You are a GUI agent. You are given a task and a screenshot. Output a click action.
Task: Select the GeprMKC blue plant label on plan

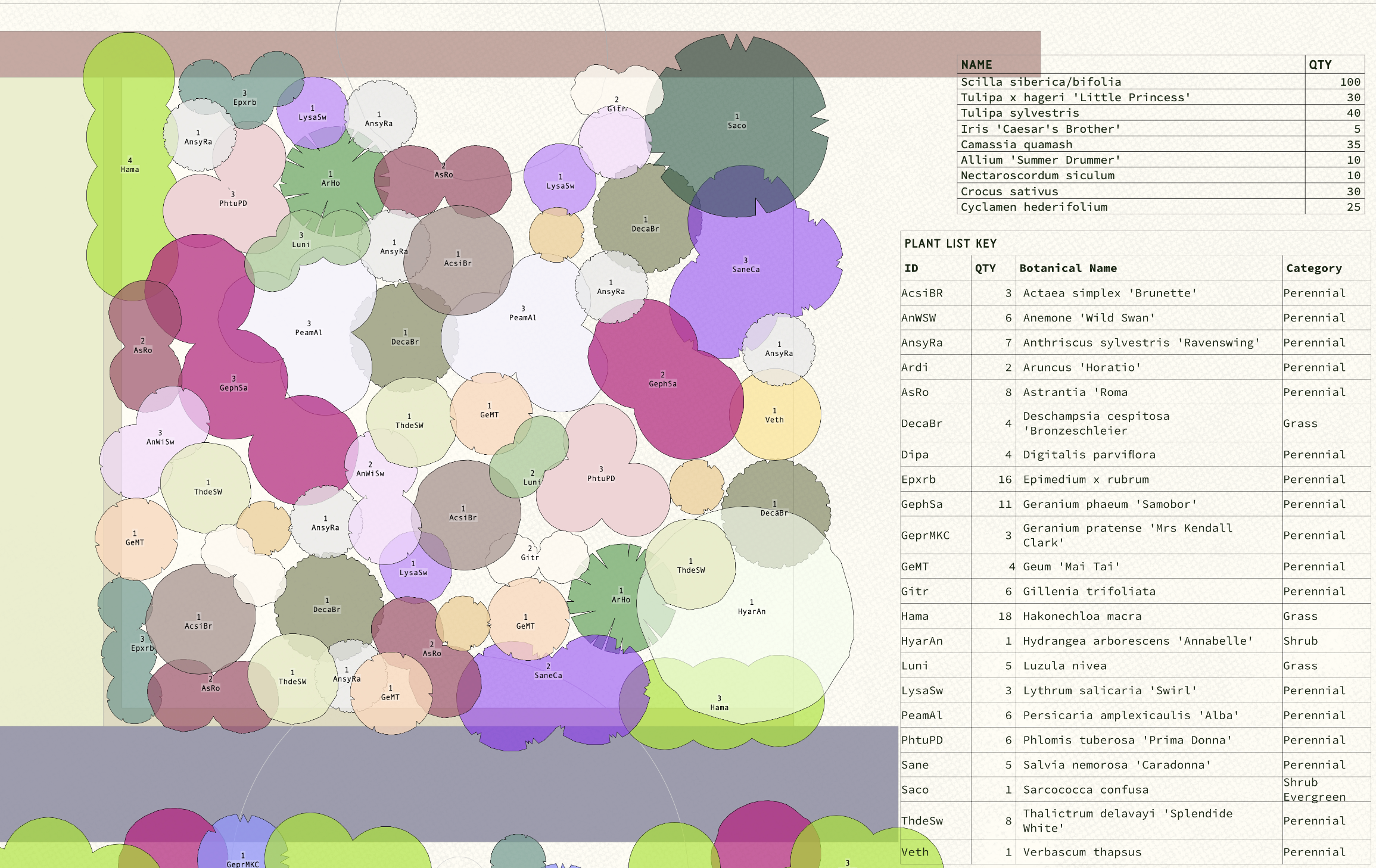pos(242,860)
